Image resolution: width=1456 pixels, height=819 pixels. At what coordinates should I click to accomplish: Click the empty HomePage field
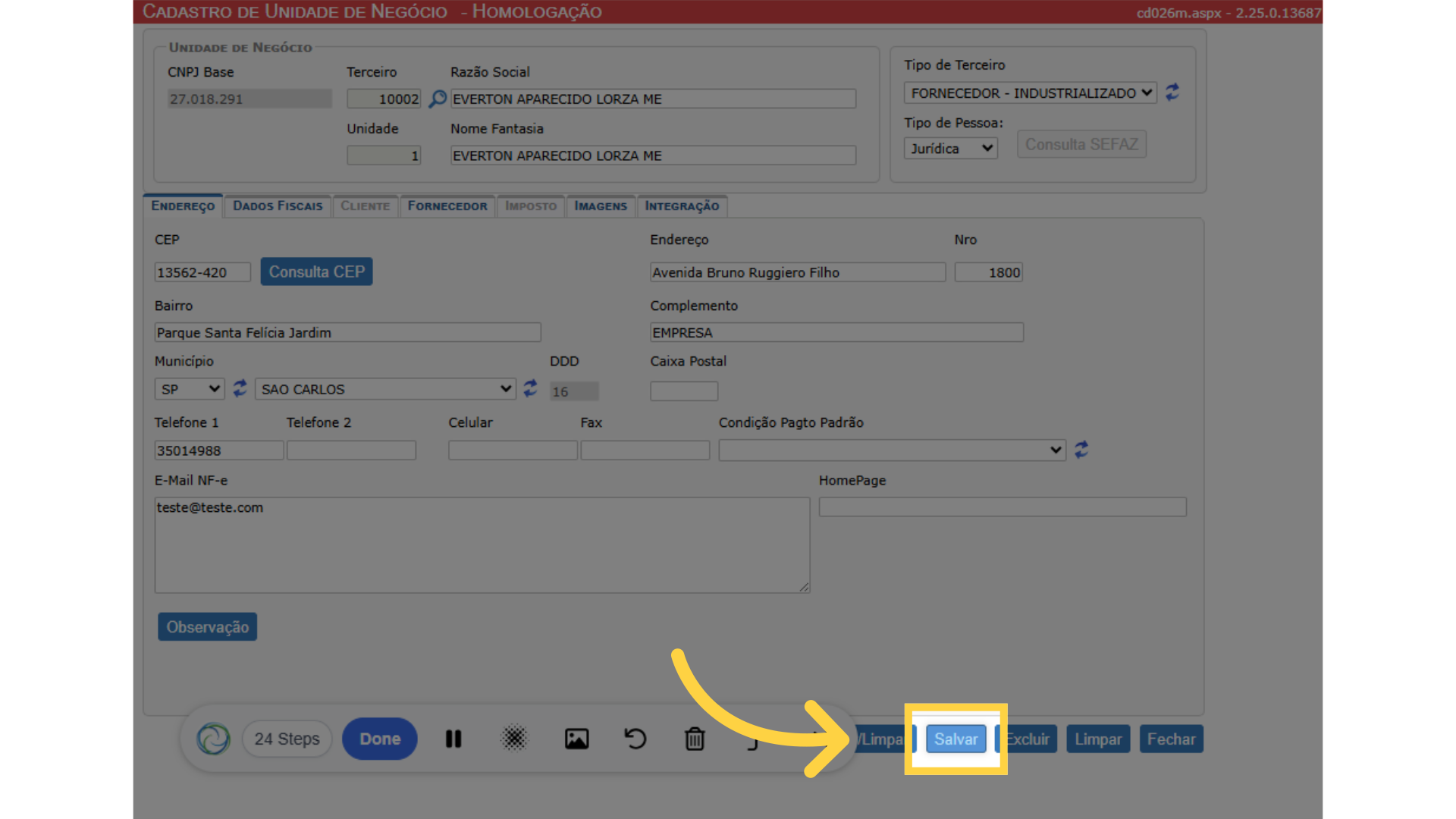pyautogui.click(x=1003, y=507)
